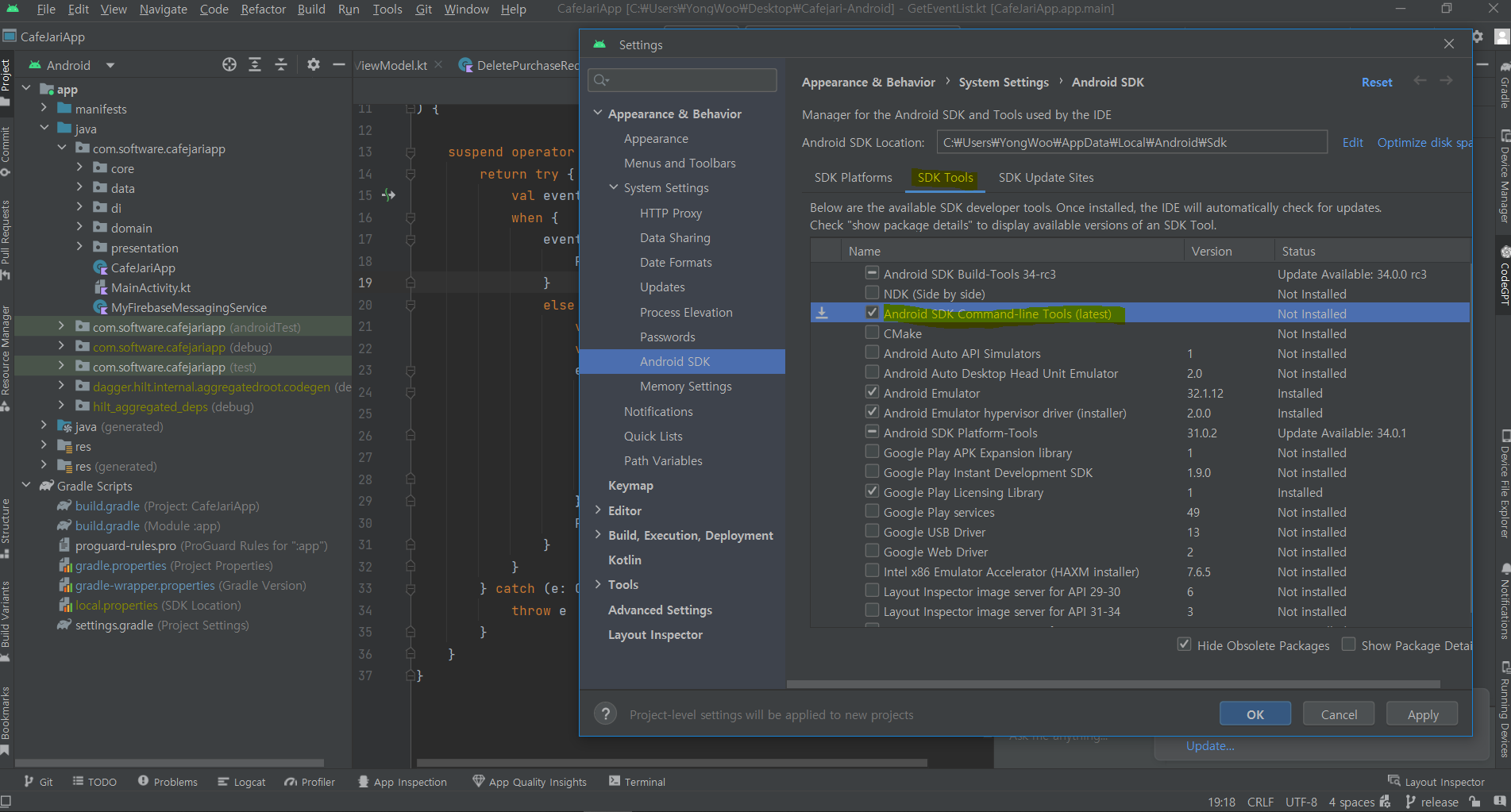Screen dimensions: 1511x812
Task: Open the Structure side panel
Action: [6, 528]
